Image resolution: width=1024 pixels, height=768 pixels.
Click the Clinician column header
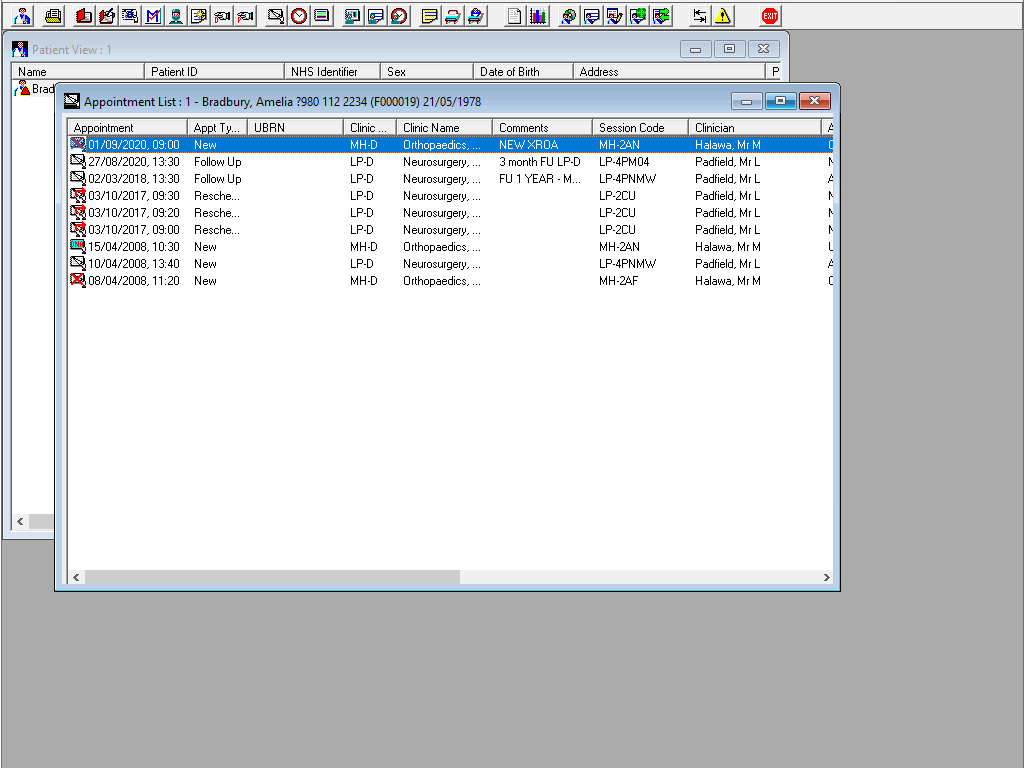(x=754, y=127)
